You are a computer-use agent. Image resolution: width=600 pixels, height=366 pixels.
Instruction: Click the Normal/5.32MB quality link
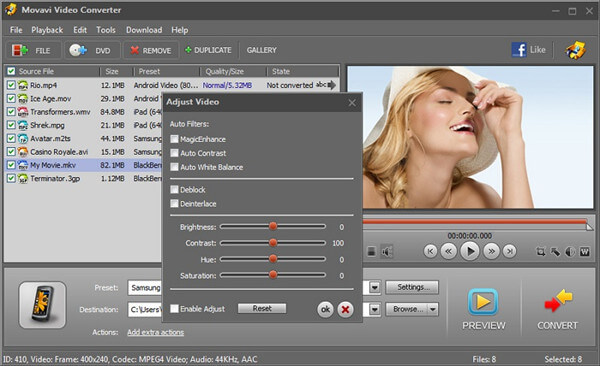pos(227,85)
